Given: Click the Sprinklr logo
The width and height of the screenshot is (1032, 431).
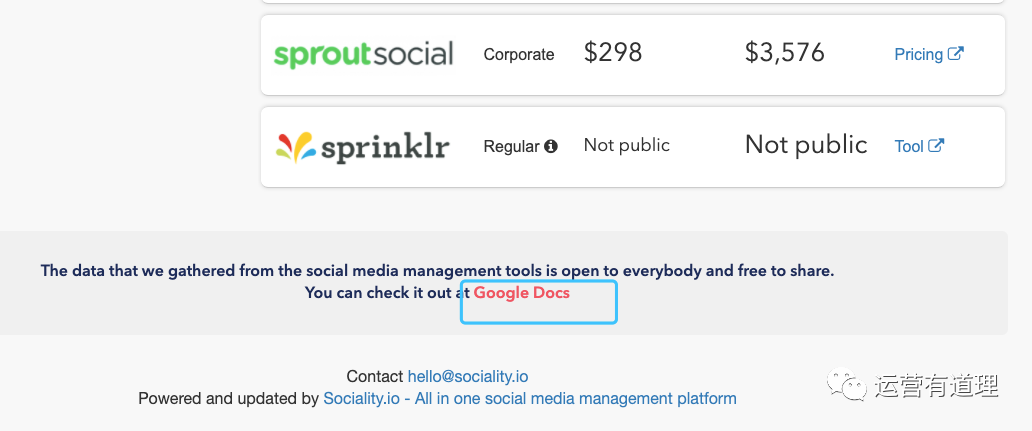Looking at the screenshot, I should click(x=363, y=147).
